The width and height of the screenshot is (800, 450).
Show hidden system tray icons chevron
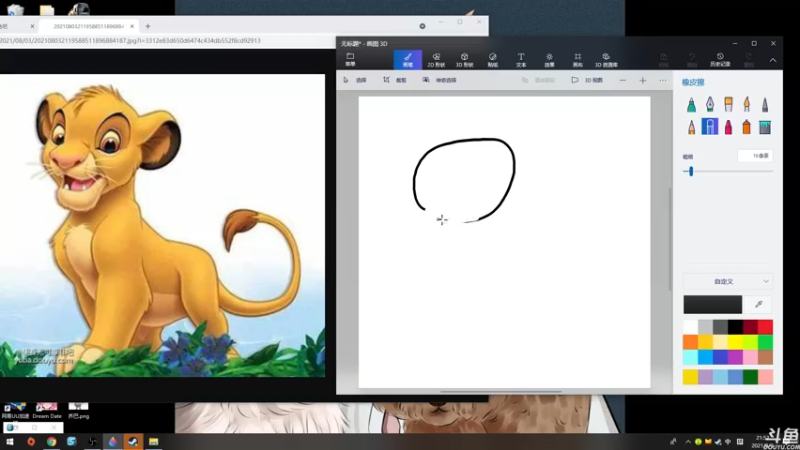[x=688, y=442]
